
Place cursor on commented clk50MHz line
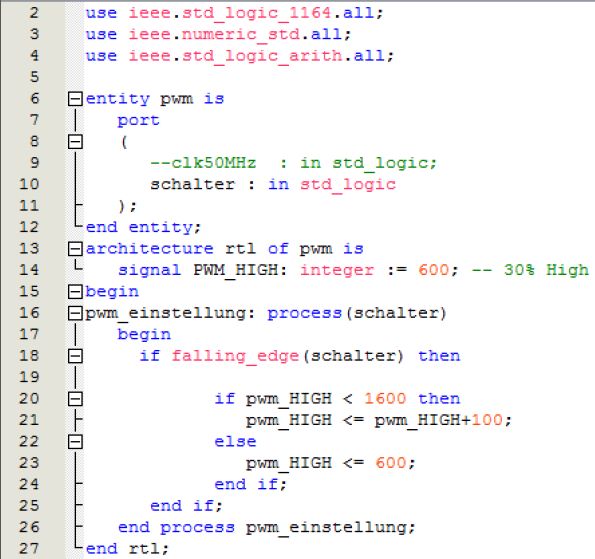pyautogui.click(x=294, y=163)
